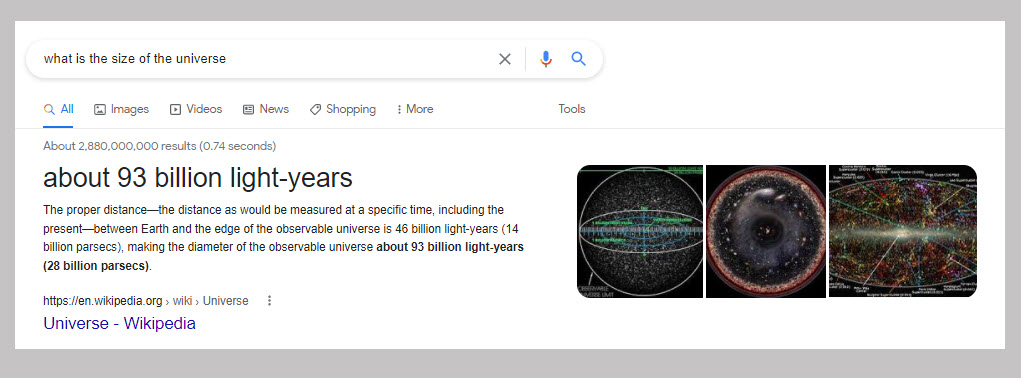Open the Tools options
The height and width of the screenshot is (378, 1021).
[572, 109]
